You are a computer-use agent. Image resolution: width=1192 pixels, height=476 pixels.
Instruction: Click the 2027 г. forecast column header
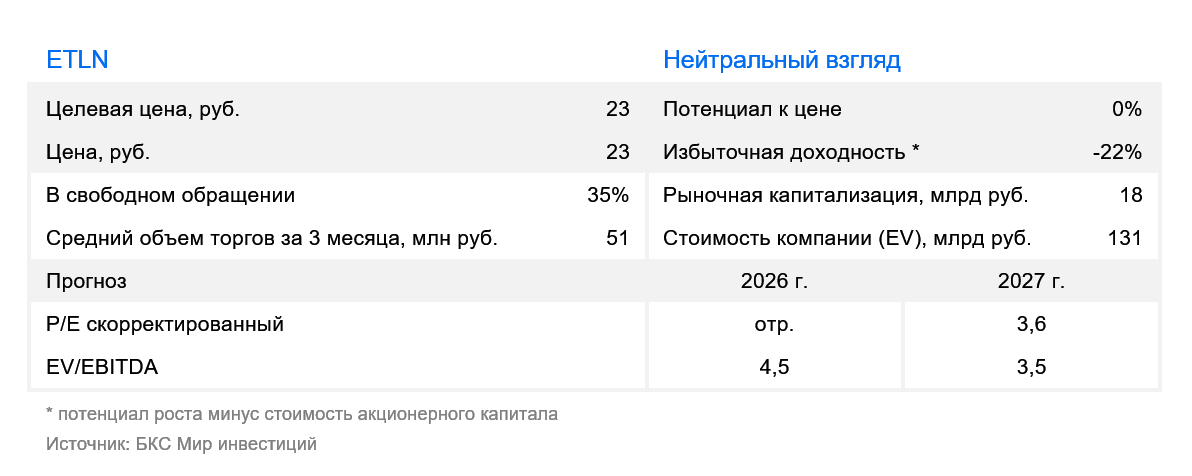click(1032, 281)
